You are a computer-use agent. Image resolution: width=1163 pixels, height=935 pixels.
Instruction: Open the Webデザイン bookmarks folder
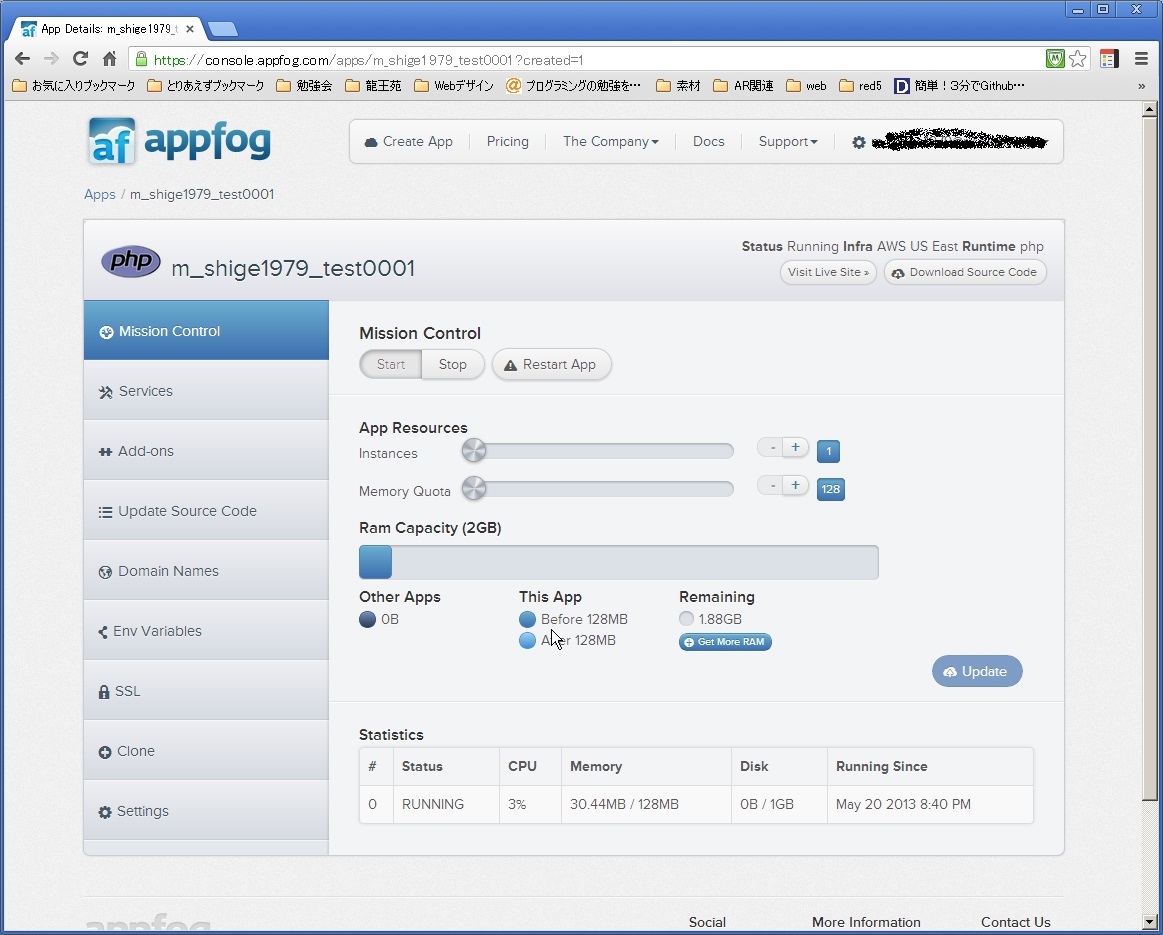[x=454, y=86]
